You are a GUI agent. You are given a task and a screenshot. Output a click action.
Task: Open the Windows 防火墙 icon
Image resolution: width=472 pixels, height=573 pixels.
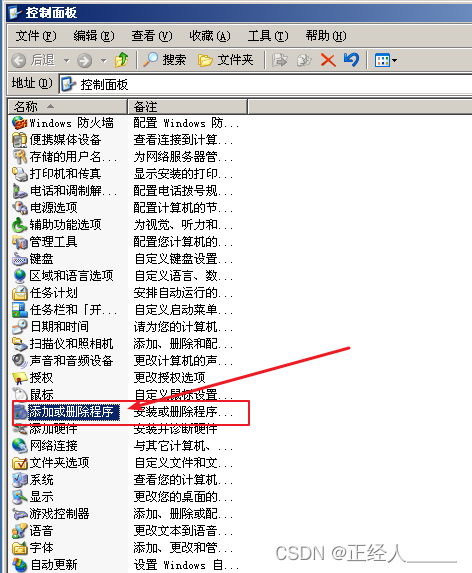tap(20, 123)
